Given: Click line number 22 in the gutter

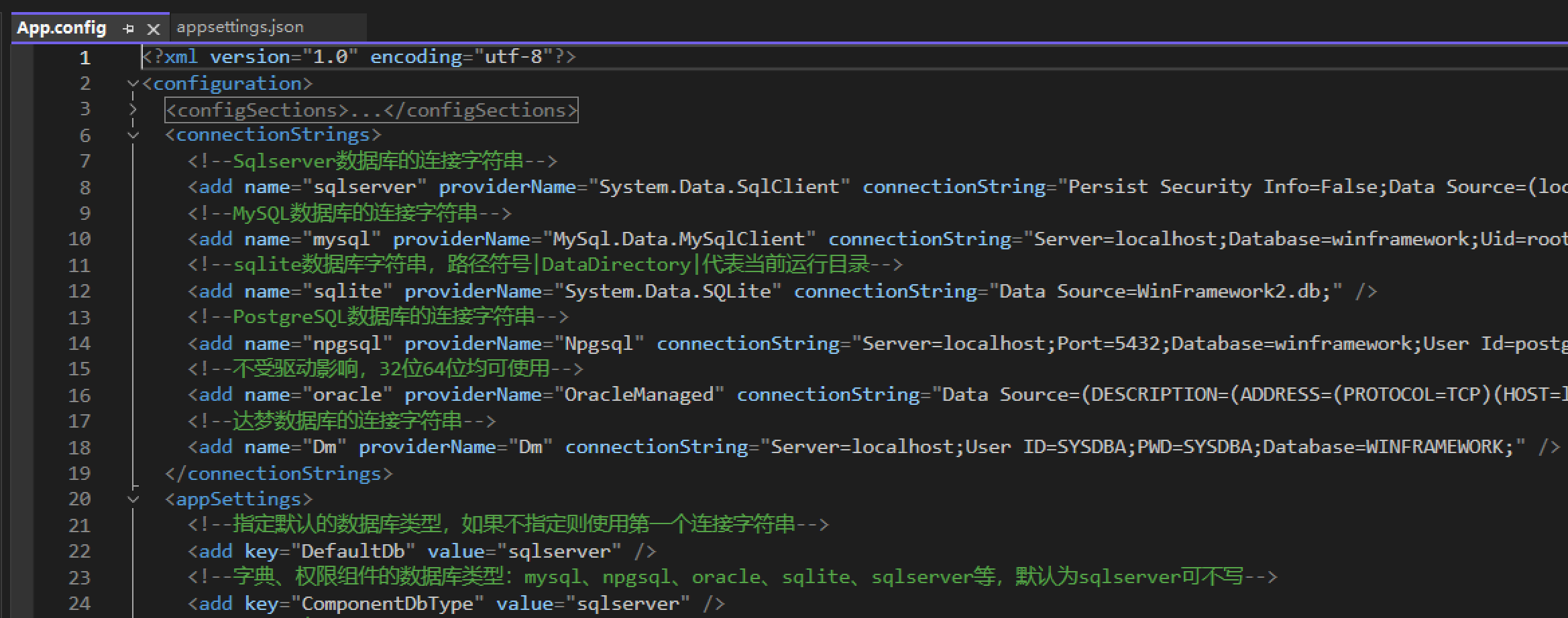Looking at the screenshot, I should point(79,552).
